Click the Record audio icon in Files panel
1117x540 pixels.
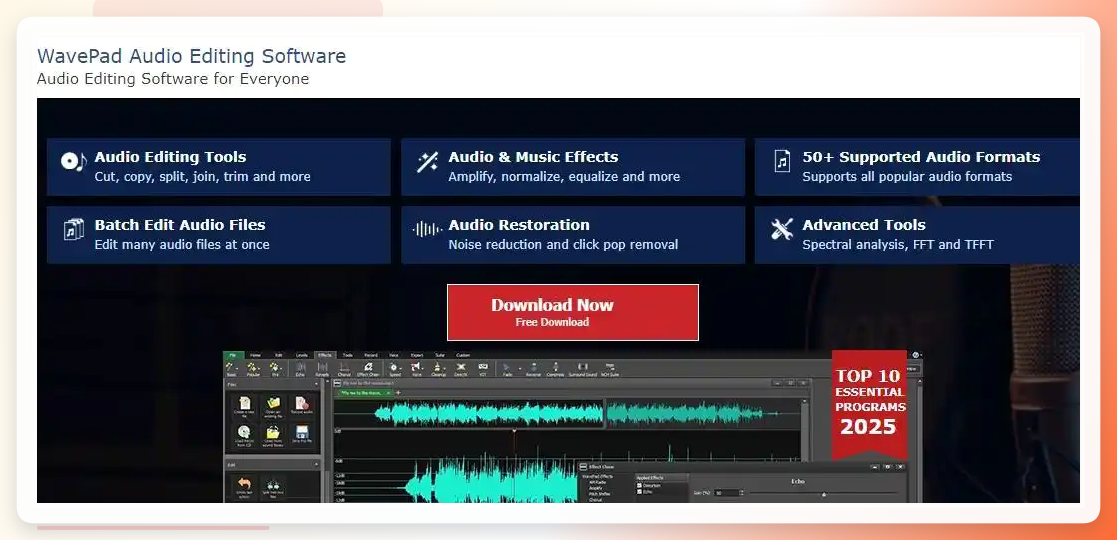point(302,405)
